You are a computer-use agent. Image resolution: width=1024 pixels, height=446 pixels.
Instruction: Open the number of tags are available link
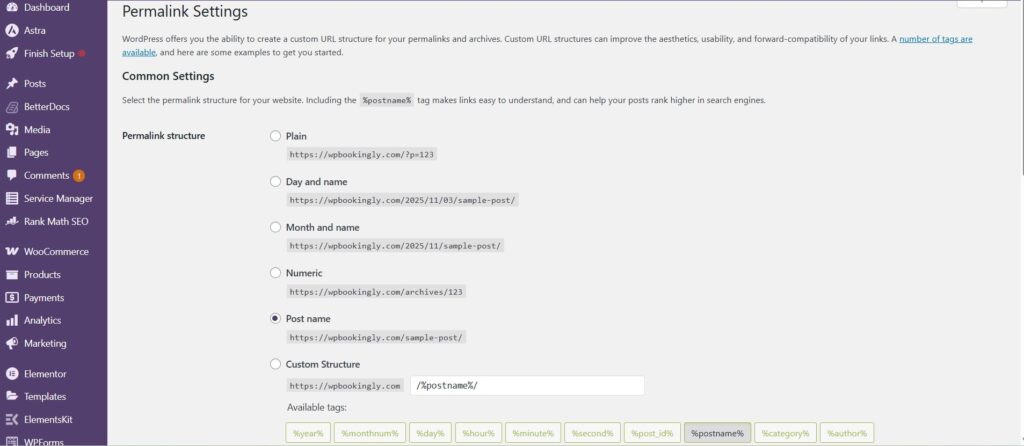pyautogui.click(x=935, y=38)
